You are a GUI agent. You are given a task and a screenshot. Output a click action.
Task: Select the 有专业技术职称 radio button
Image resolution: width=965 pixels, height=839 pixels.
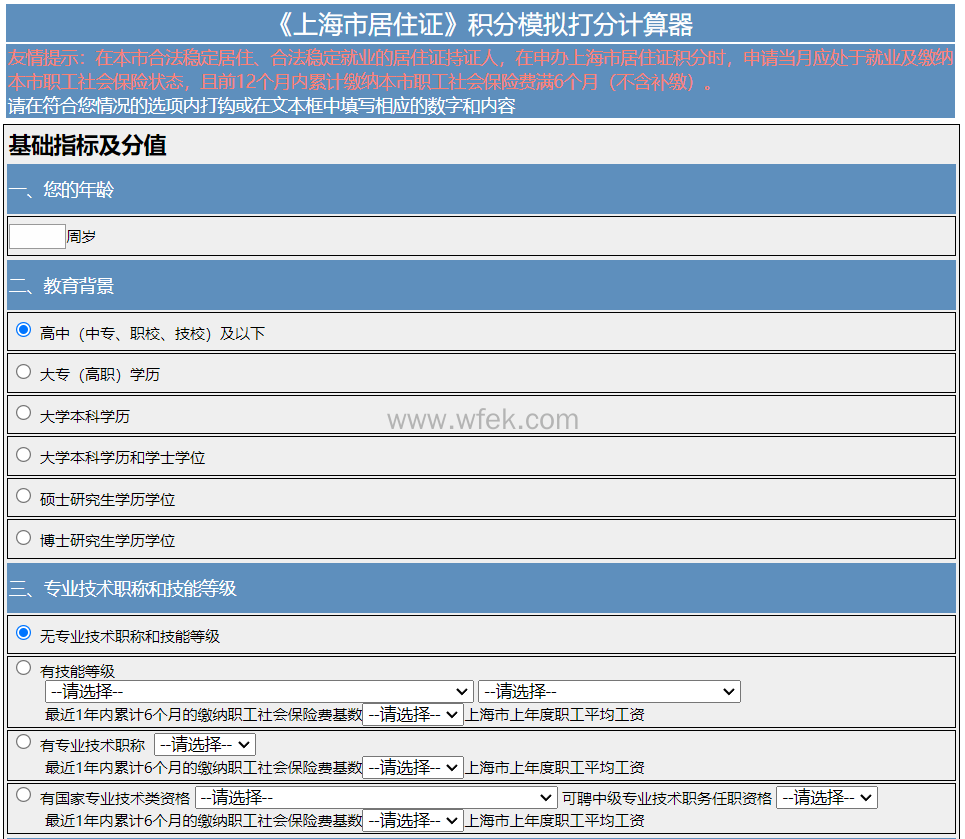pyautogui.click(x=24, y=742)
